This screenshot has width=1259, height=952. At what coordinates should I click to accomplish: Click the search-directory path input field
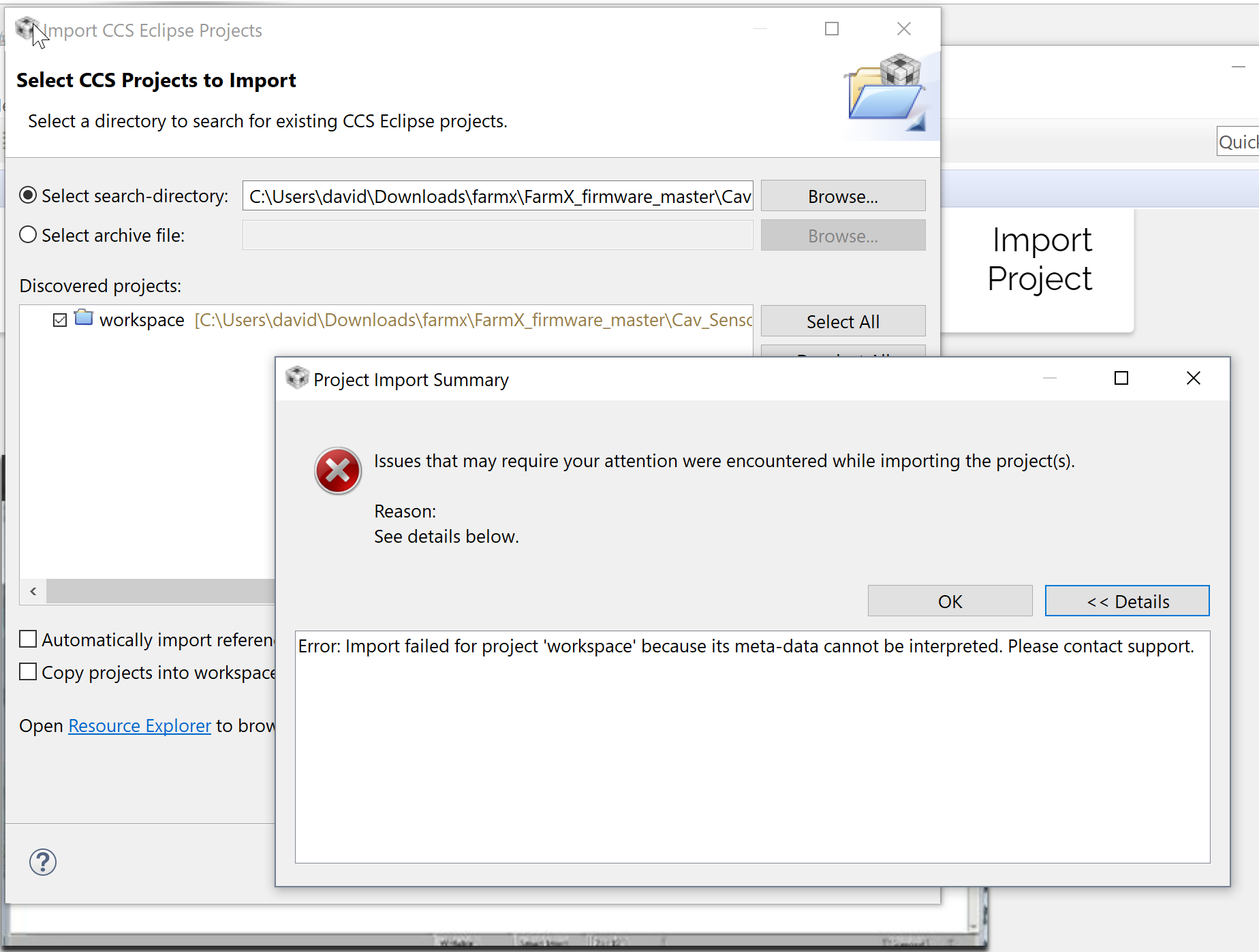pos(497,196)
